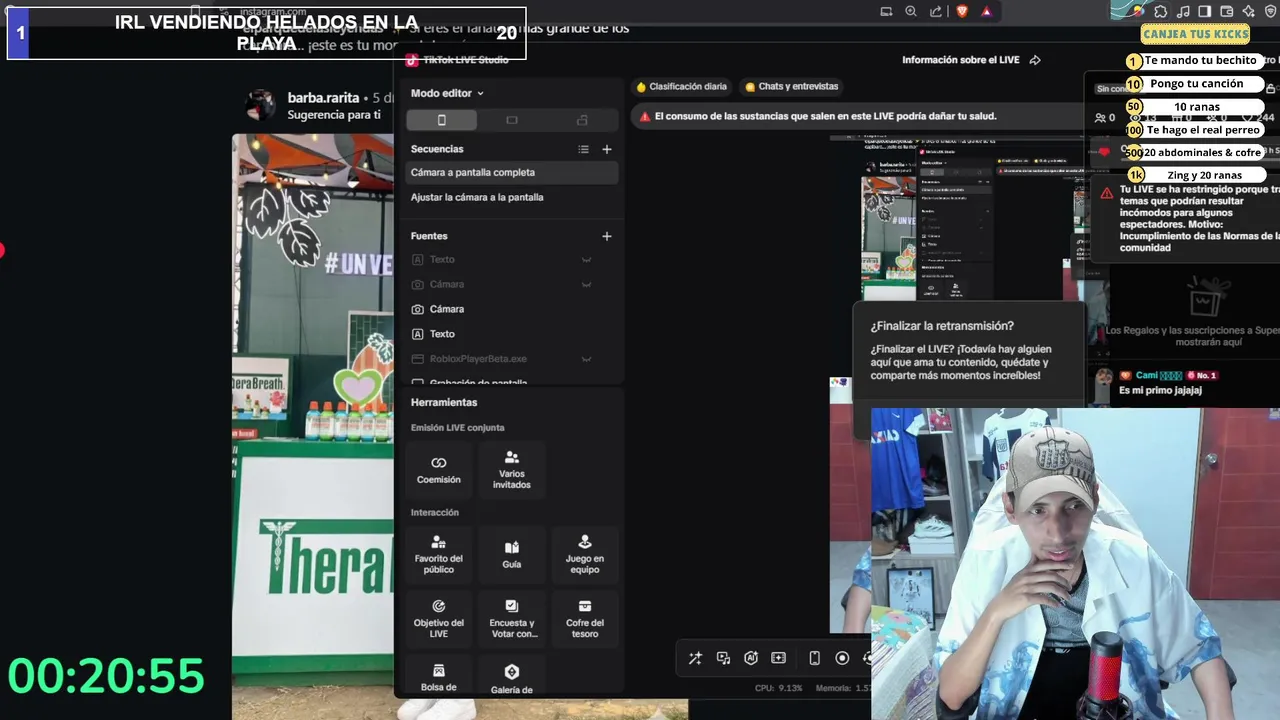Viewport: 1280px width, 720px height.
Task: Open Cofre del tesoro
Action: tap(585, 619)
